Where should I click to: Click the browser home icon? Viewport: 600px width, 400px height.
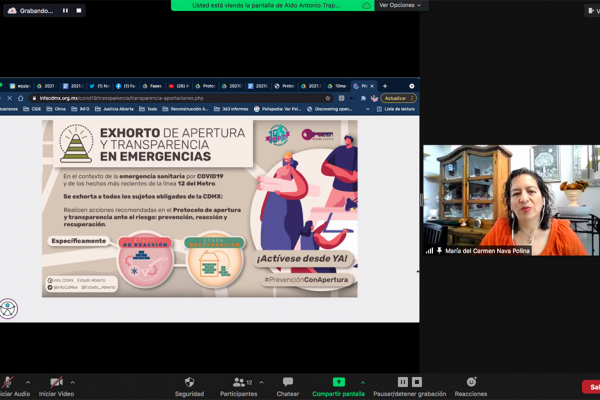(x=21, y=98)
